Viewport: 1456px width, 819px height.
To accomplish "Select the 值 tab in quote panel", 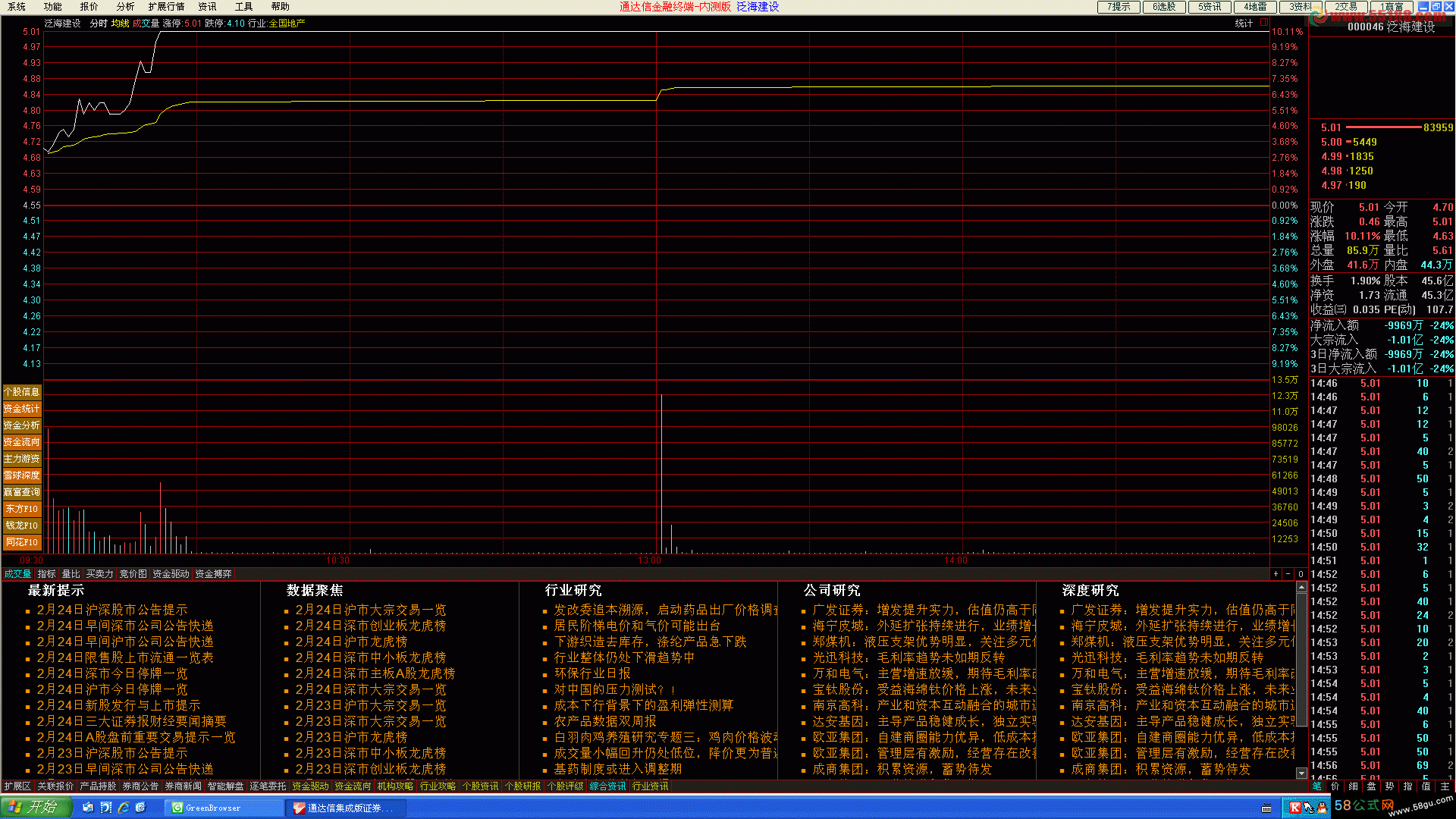I will (1426, 786).
